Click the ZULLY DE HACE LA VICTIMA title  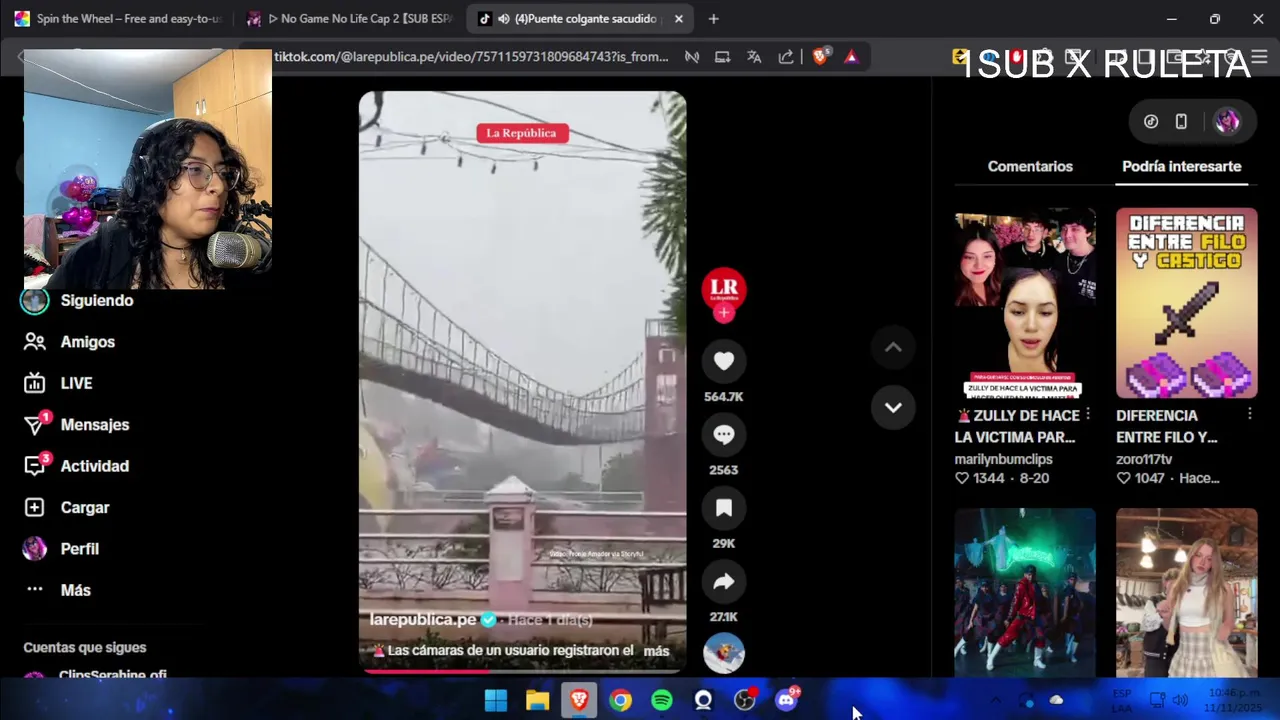[x=1017, y=426]
